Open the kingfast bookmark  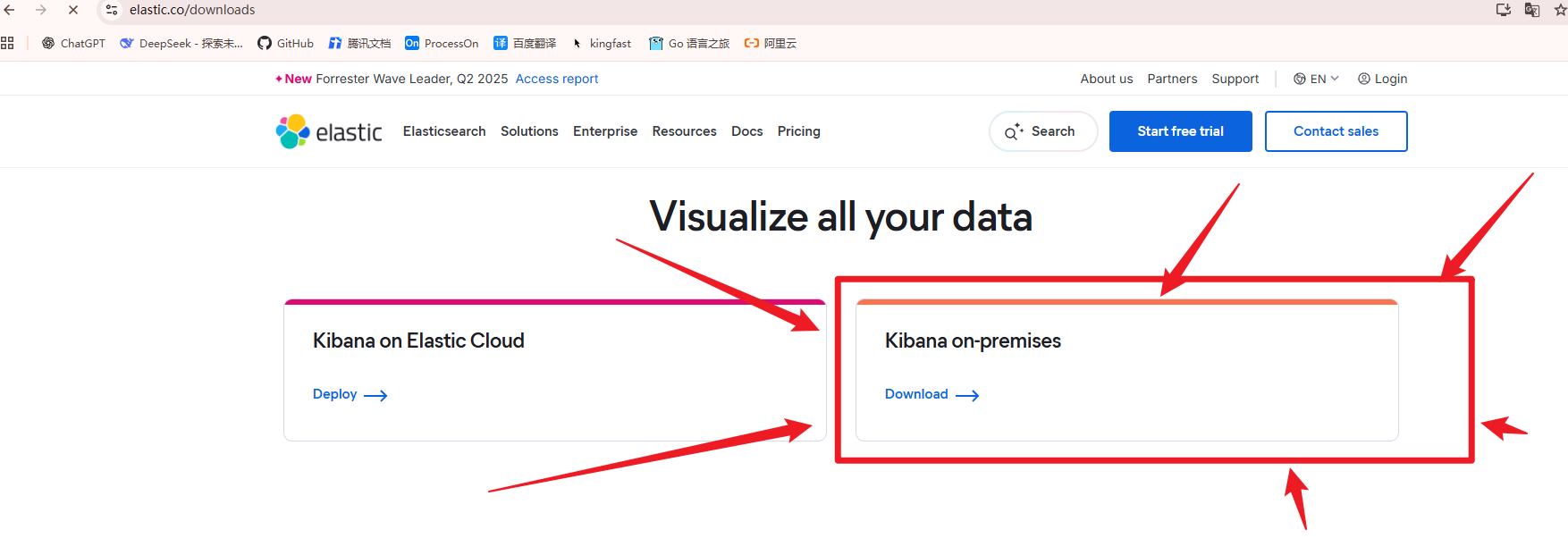pos(601,43)
